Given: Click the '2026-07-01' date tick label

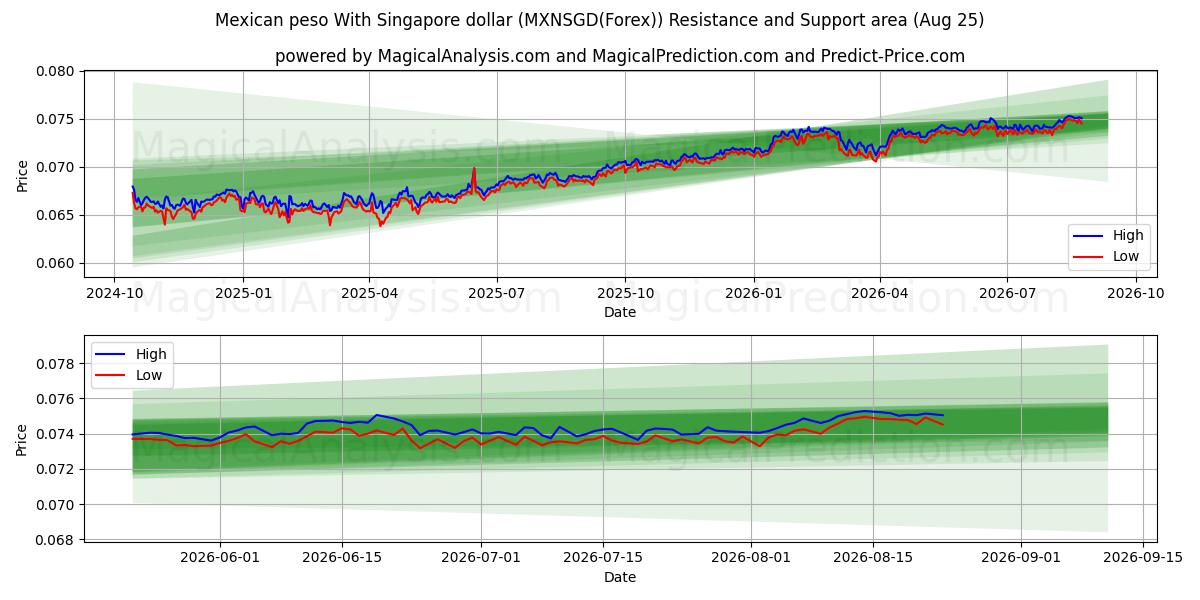Looking at the screenshot, I should click(481, 558).
